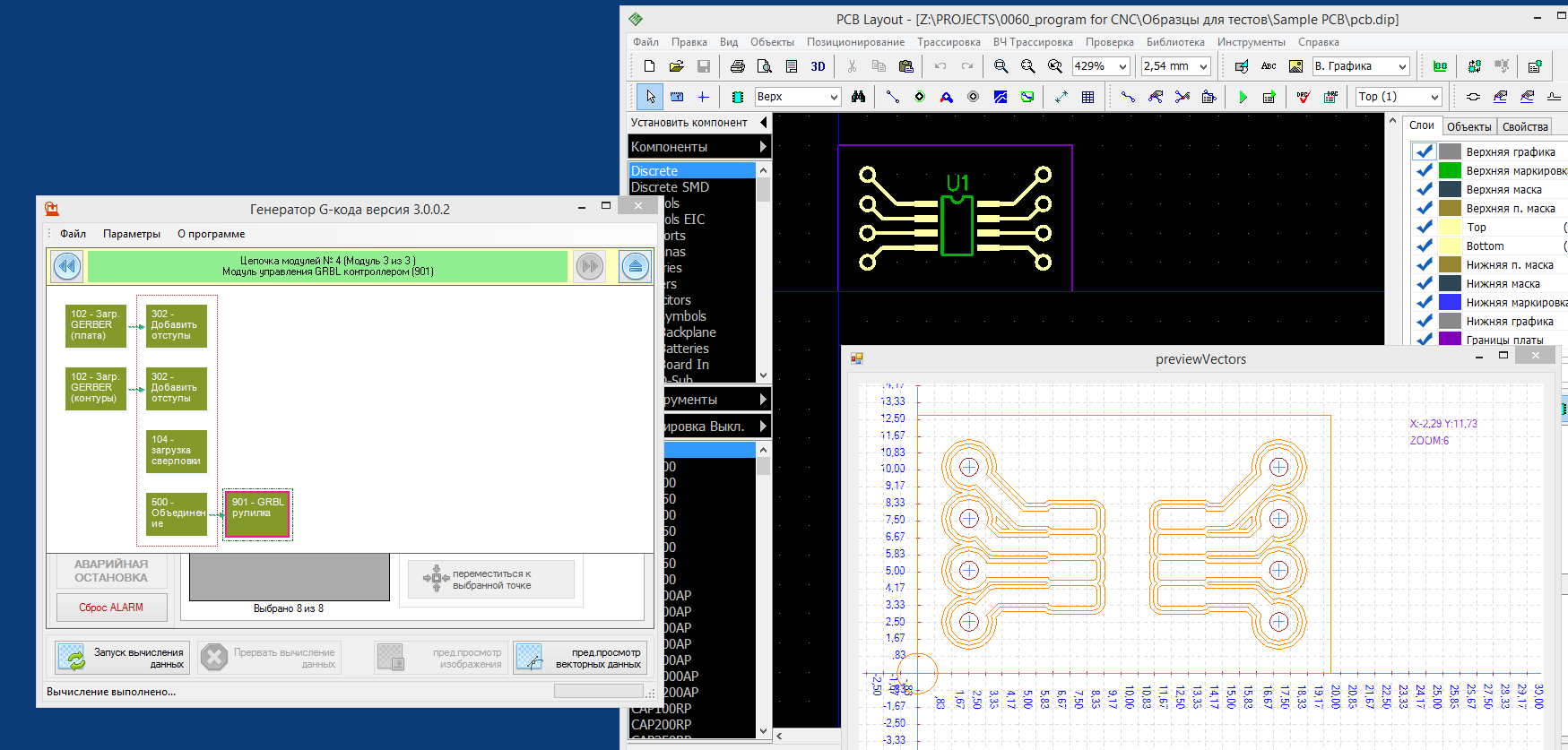
Task: Click the 3D view toolbar icon
Action: pos(818,66)
